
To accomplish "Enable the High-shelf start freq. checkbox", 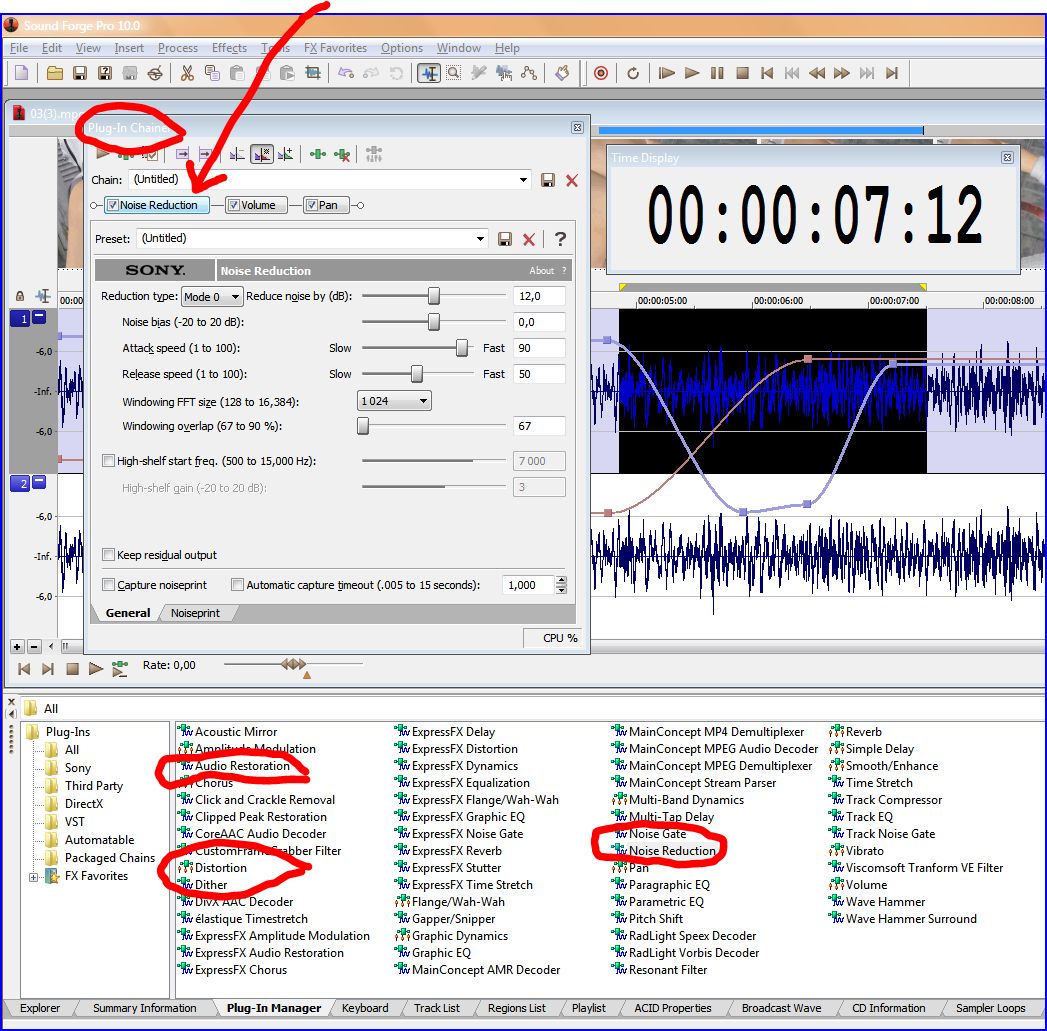I will tap(108, 461).
